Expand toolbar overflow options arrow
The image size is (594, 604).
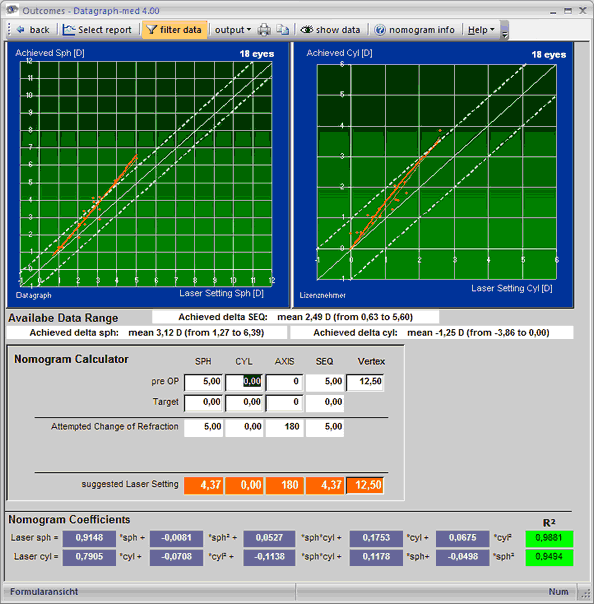tap(504, 30)
